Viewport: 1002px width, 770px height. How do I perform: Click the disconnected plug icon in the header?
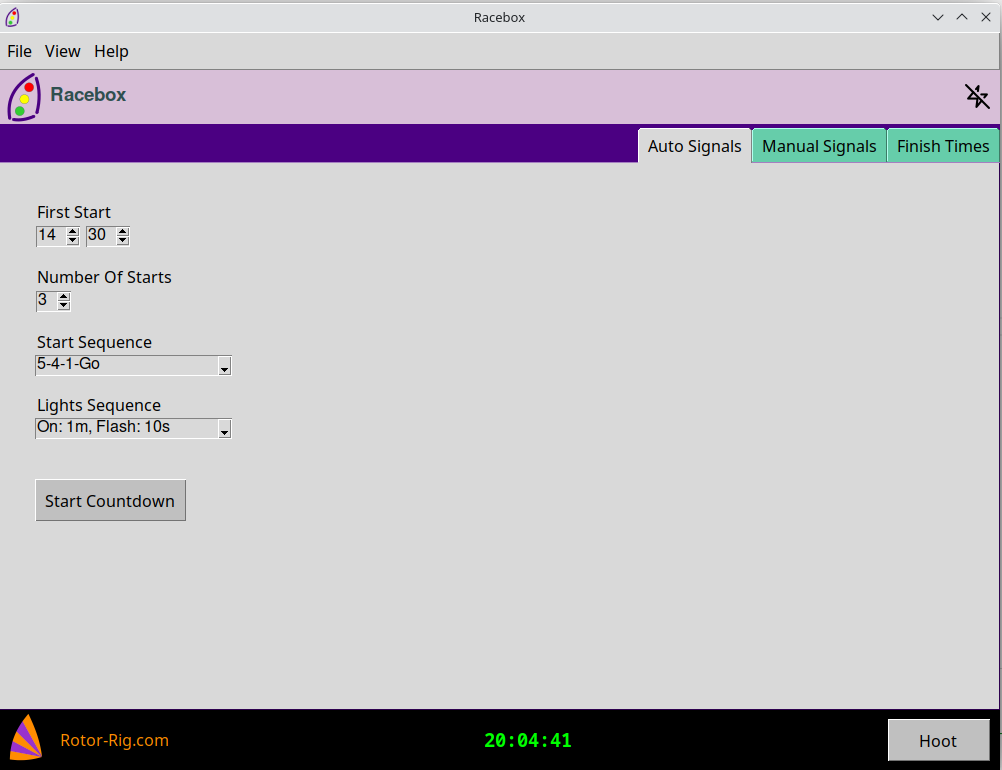pos(977,96)
